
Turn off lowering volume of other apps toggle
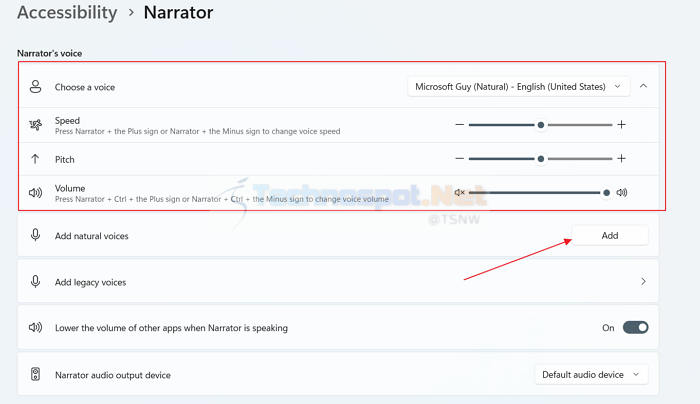click(635, 327)
